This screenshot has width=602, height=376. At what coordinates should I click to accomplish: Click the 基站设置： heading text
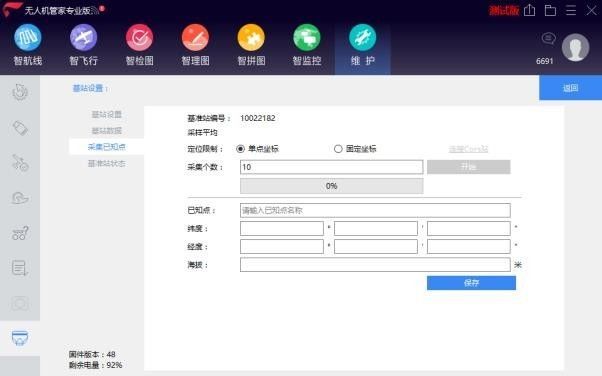90,88
